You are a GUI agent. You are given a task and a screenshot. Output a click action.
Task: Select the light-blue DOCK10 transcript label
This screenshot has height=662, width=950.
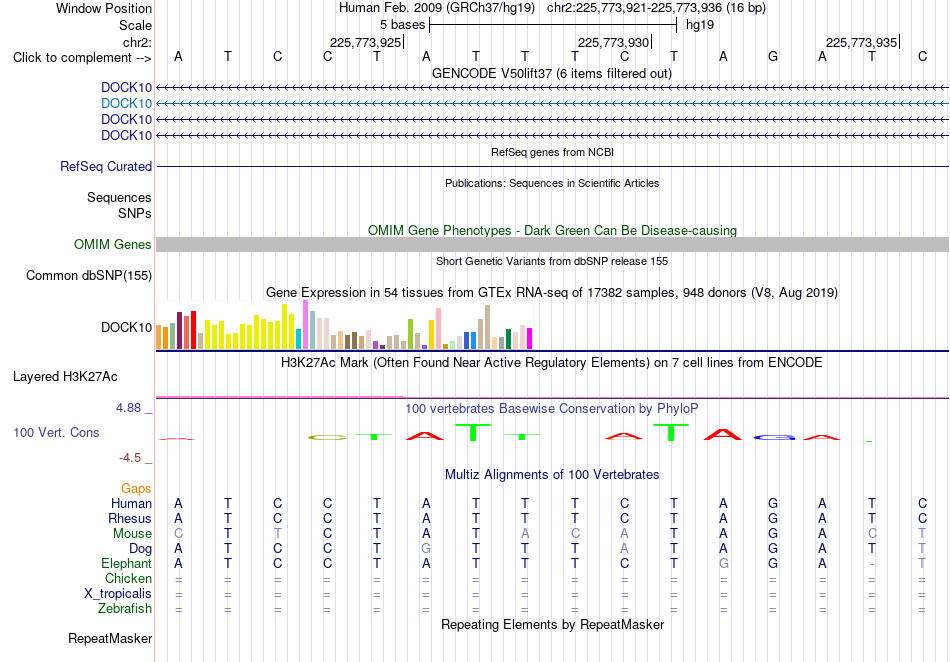coord(127,104)
